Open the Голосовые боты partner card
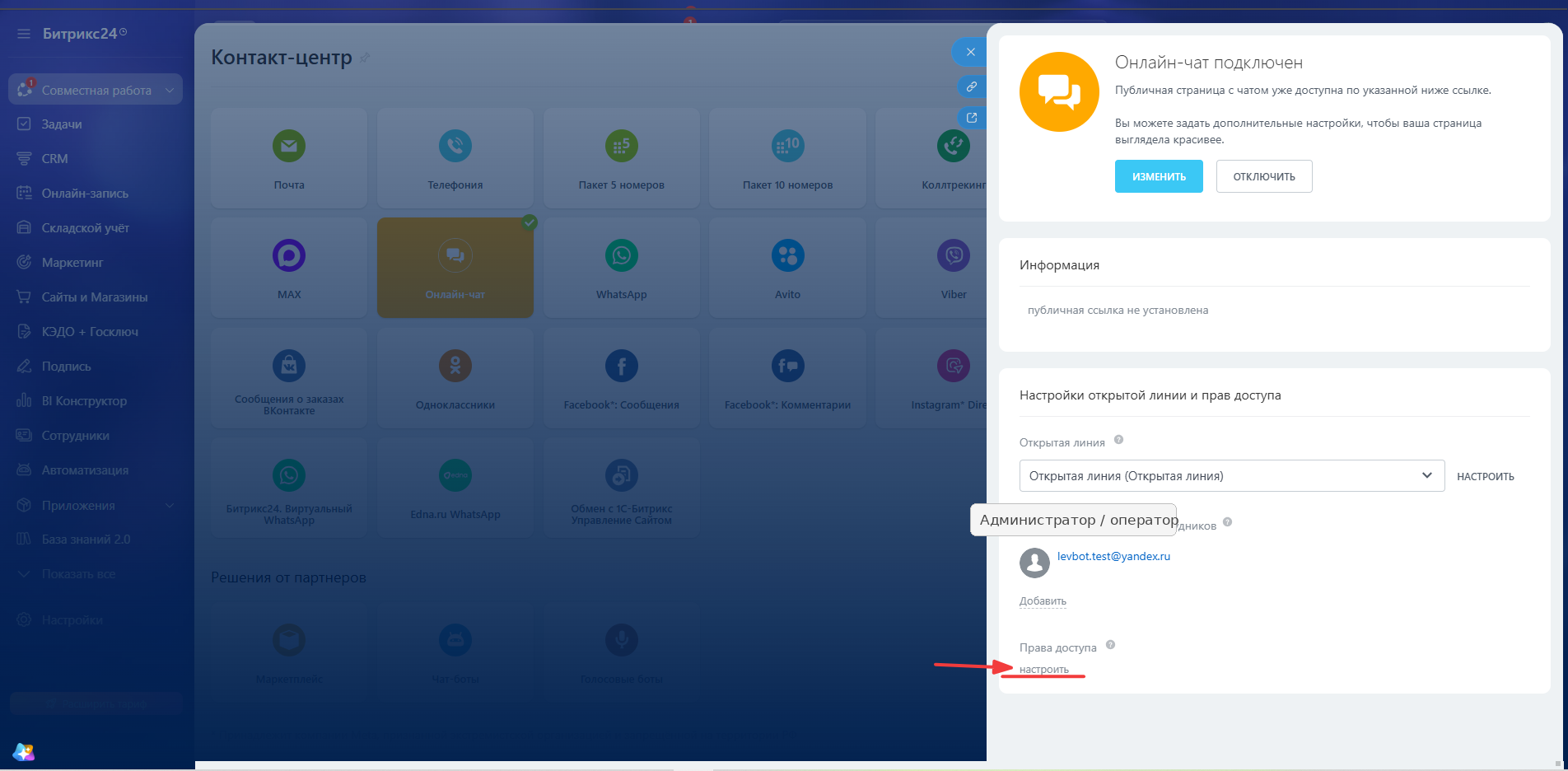Viewport: 1568px width, 771px height. tap(622, 651)
